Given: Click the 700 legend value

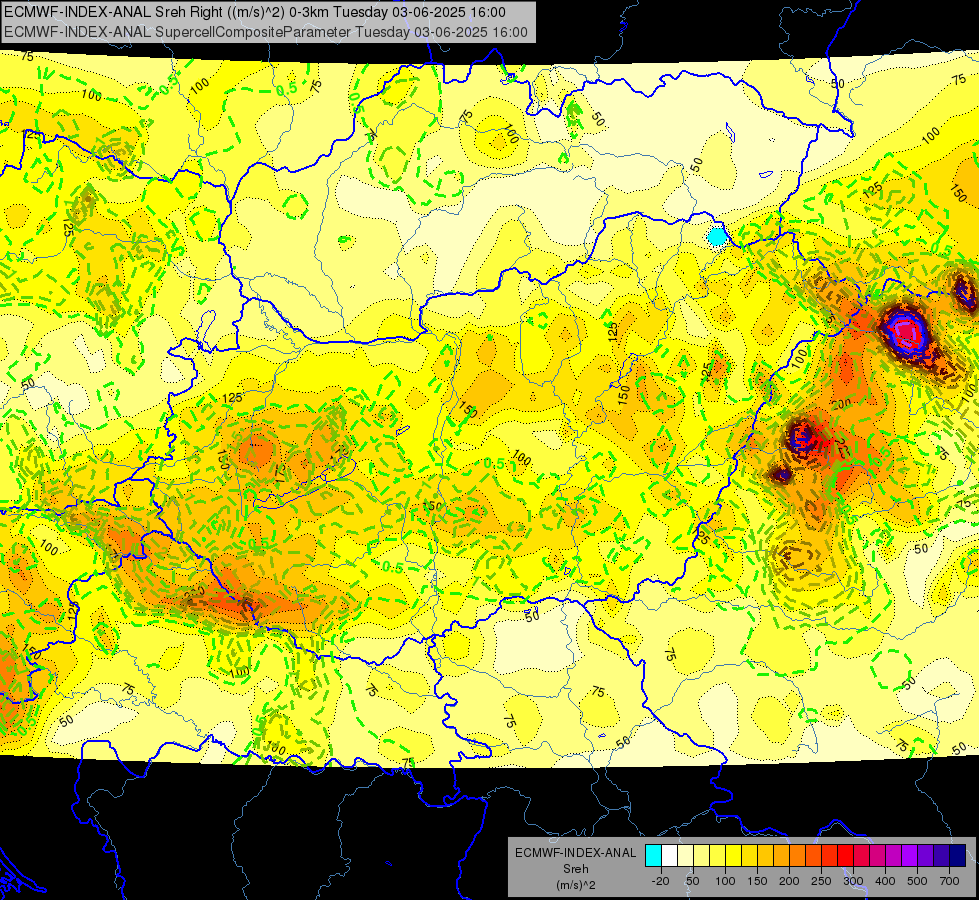Looking at the screenshot, I should click(x=950, y=881).
